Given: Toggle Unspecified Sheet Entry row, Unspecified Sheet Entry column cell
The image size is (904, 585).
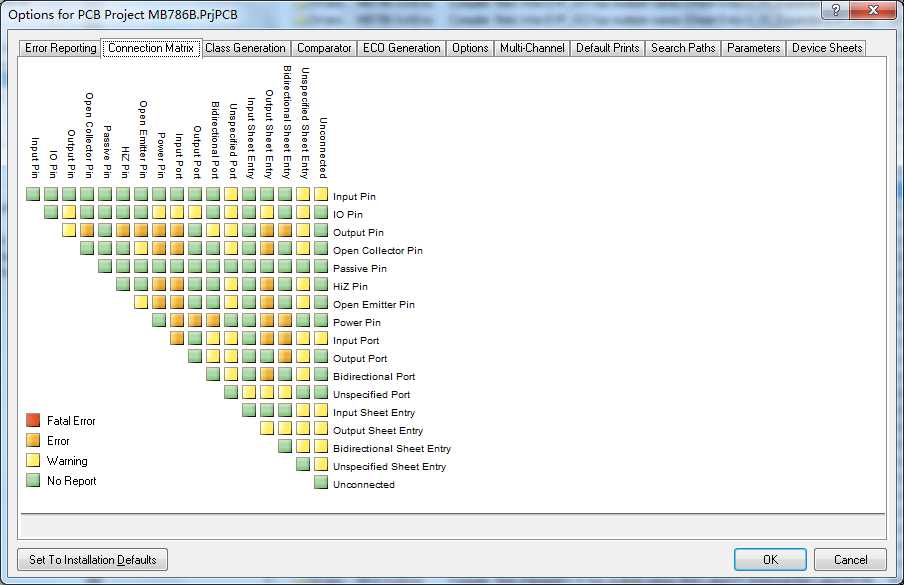Looking at the screenshot, I should [x=303, y=464].
